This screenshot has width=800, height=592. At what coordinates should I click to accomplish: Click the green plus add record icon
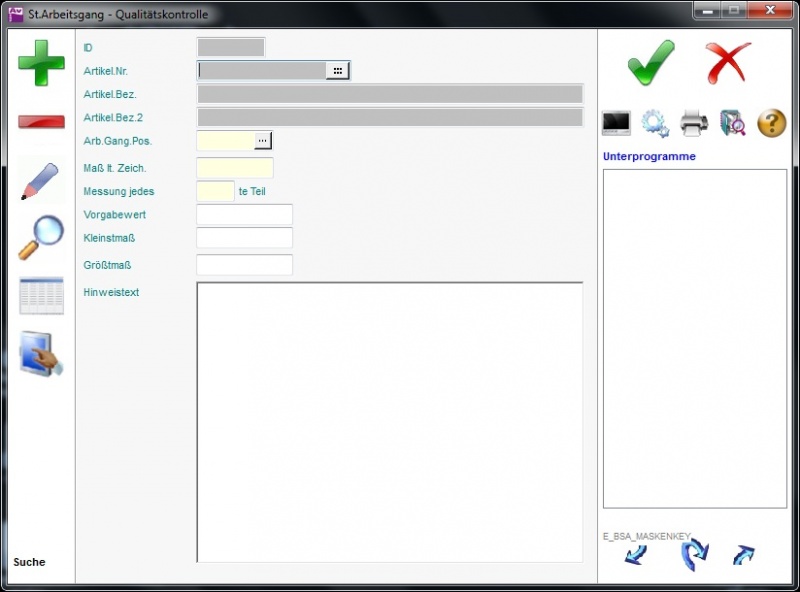point(41,63)
